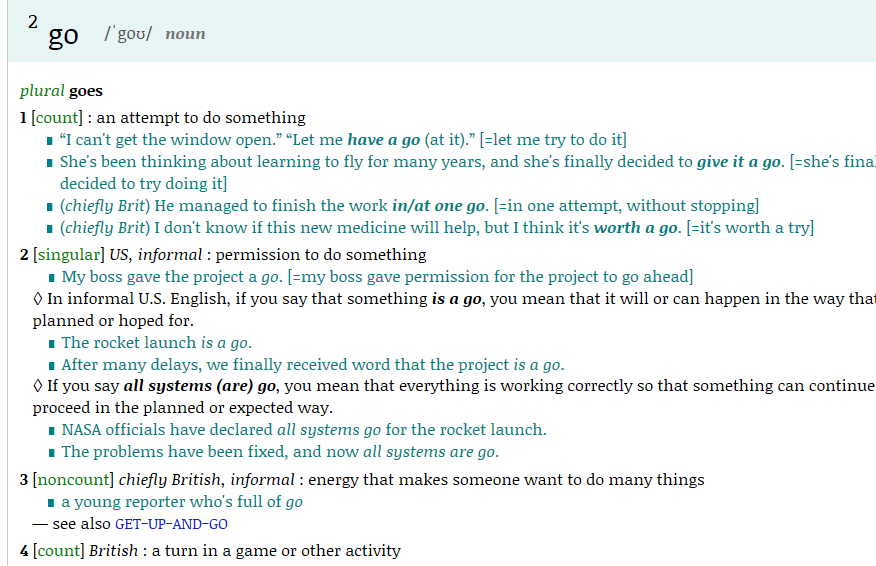Click the bold phrase 'worth a go'
The image size is (876, 566).
click(635, 228)
